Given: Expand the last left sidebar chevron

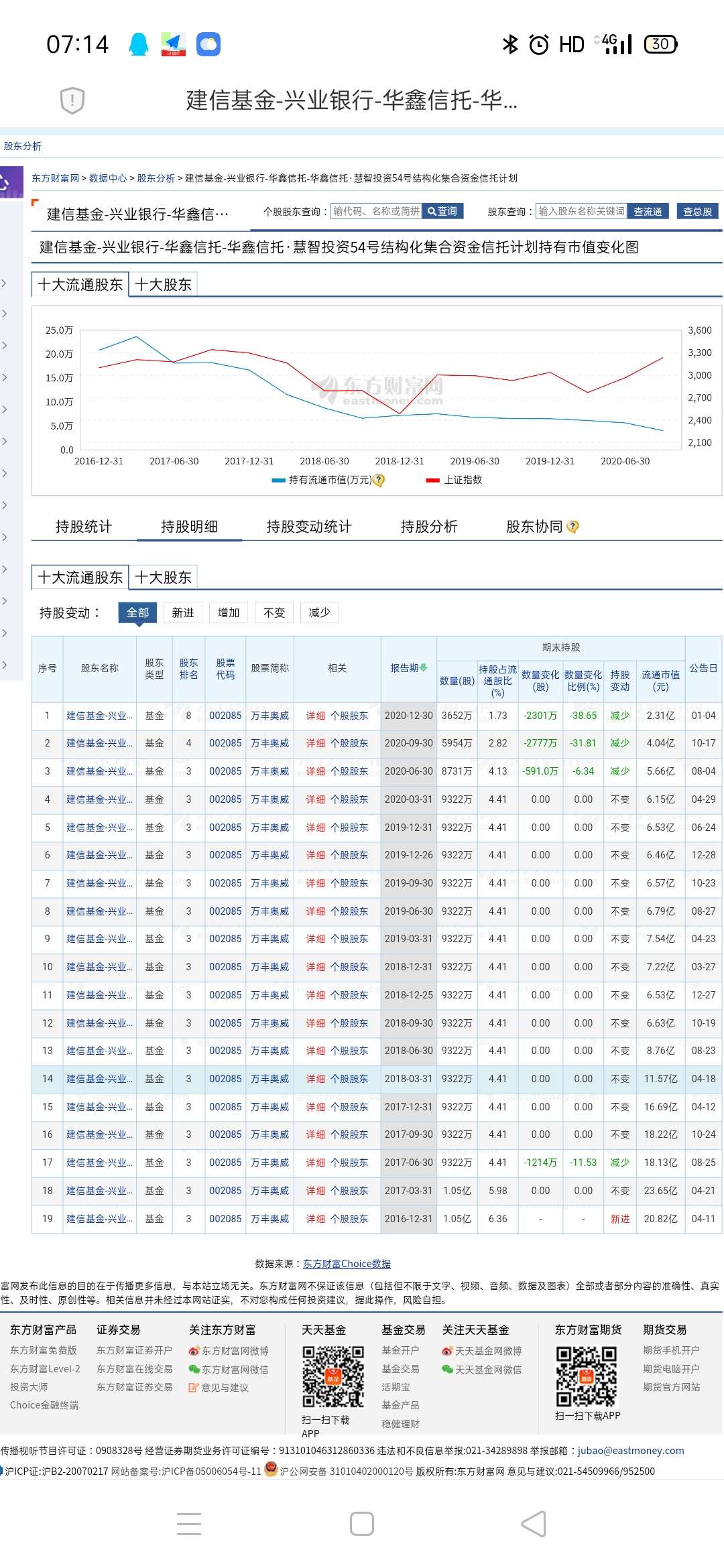Looking at the screenshot, I should coord(4,665).
